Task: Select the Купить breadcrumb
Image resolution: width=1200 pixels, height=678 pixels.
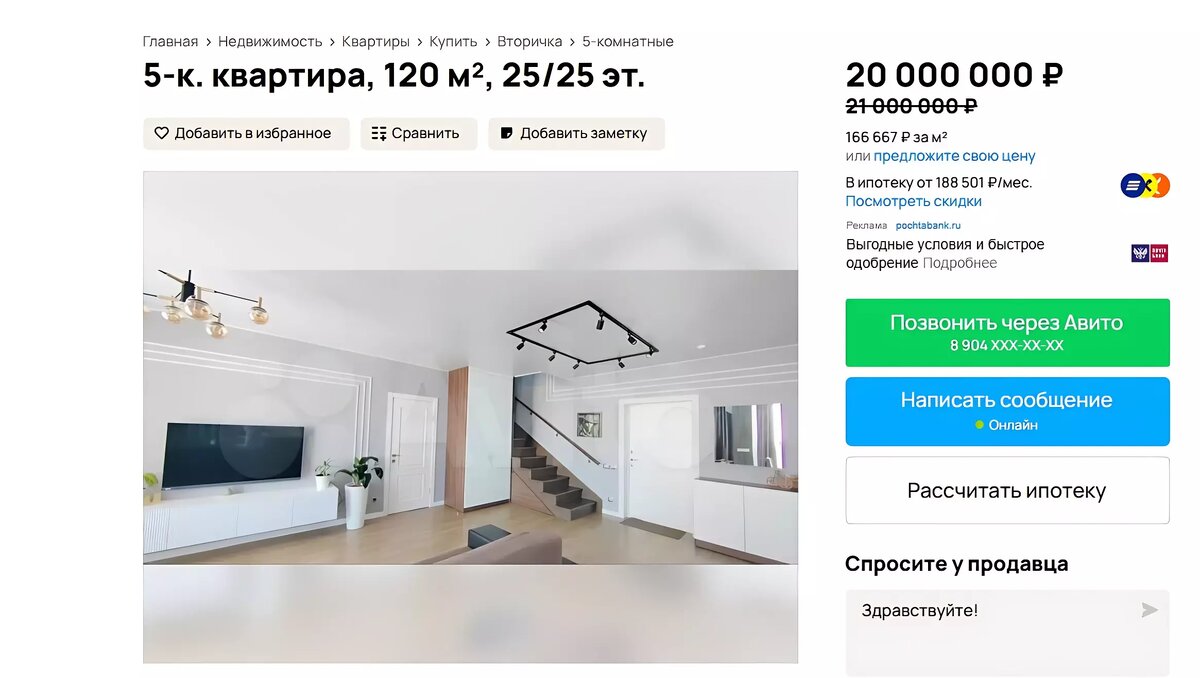Action: (x=453, y=42)
